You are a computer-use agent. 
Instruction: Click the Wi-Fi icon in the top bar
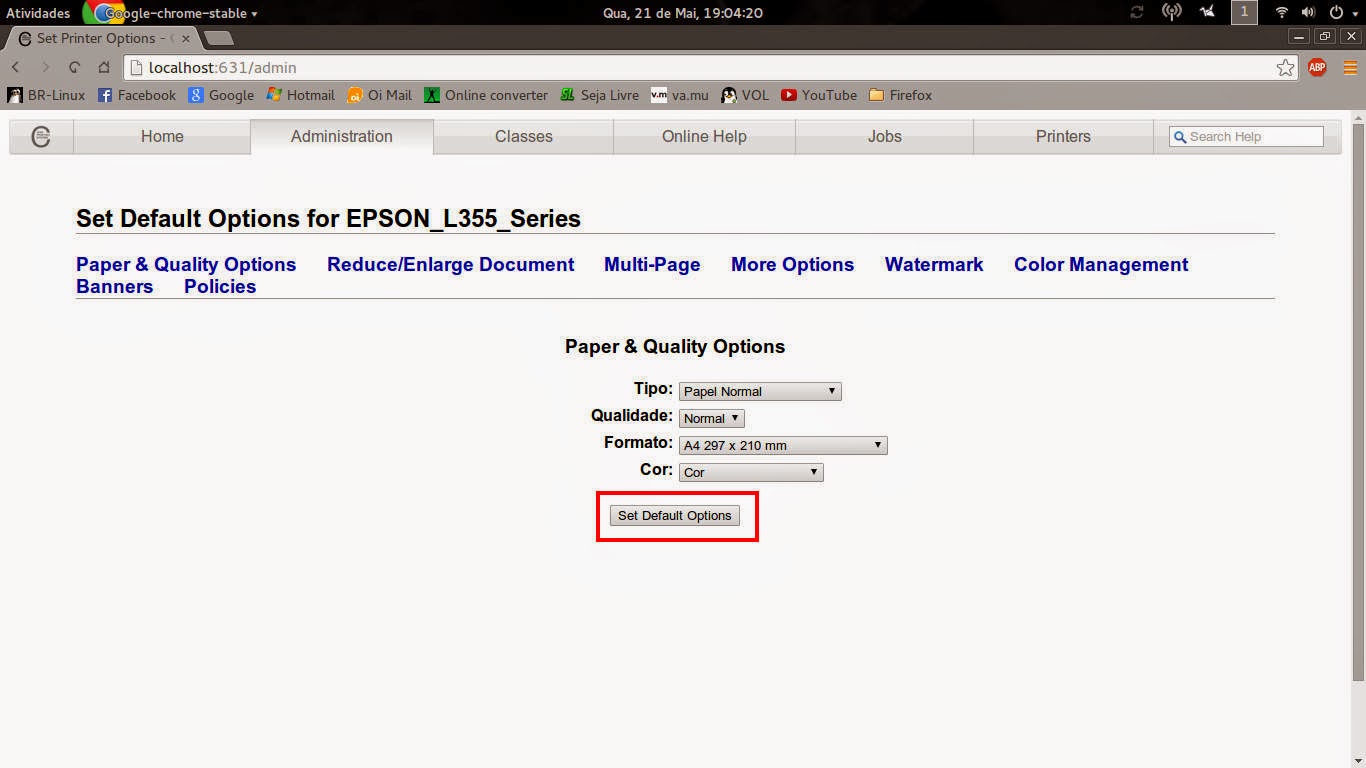[1281, 13]
